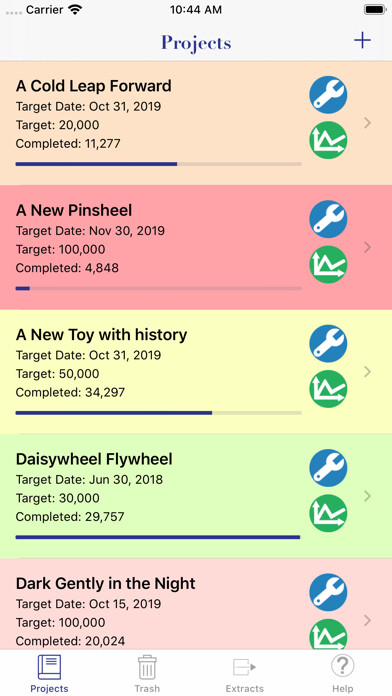Viewport: 392px width, 696px height.
Task: Show chart for A New Toy with history
Action: (328, 389)
